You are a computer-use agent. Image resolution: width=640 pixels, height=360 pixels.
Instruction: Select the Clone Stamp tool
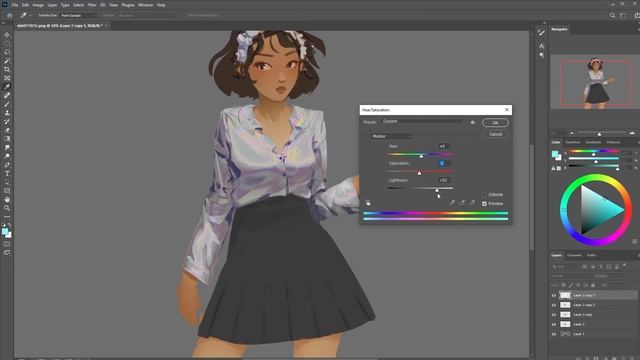pyautogui.click(x=7, y=113)
